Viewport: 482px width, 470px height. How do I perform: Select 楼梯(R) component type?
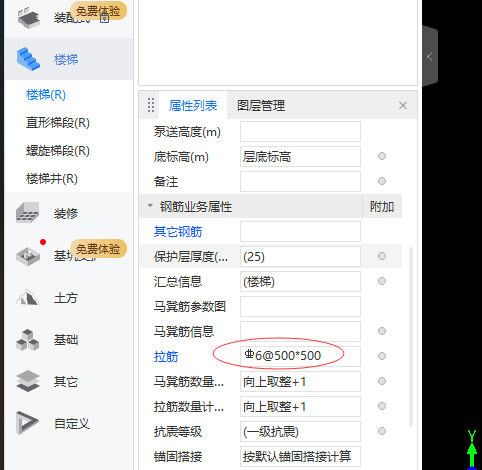[46, 95]
